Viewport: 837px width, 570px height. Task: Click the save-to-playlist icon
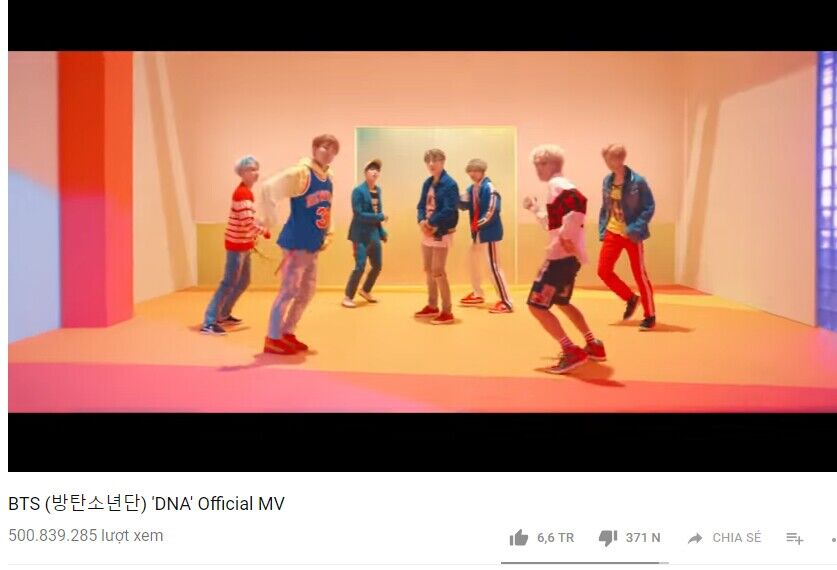pos(794,538)
